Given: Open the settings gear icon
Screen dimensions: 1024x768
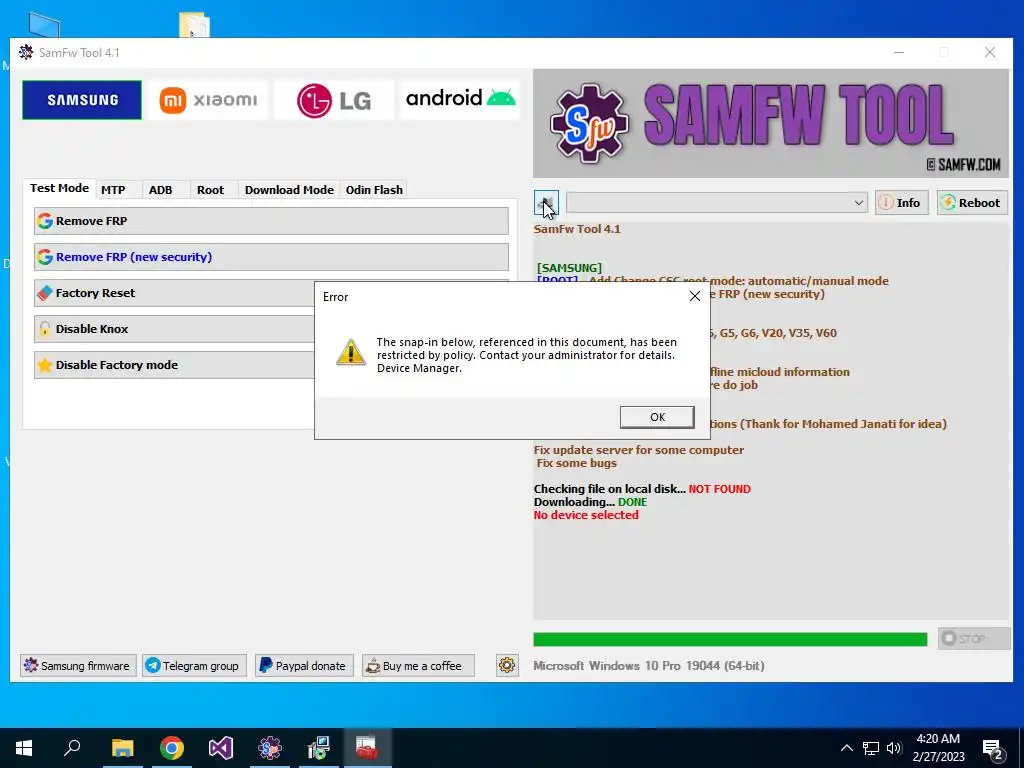Looking at the screenshot, I should click(x=507, y=665).
